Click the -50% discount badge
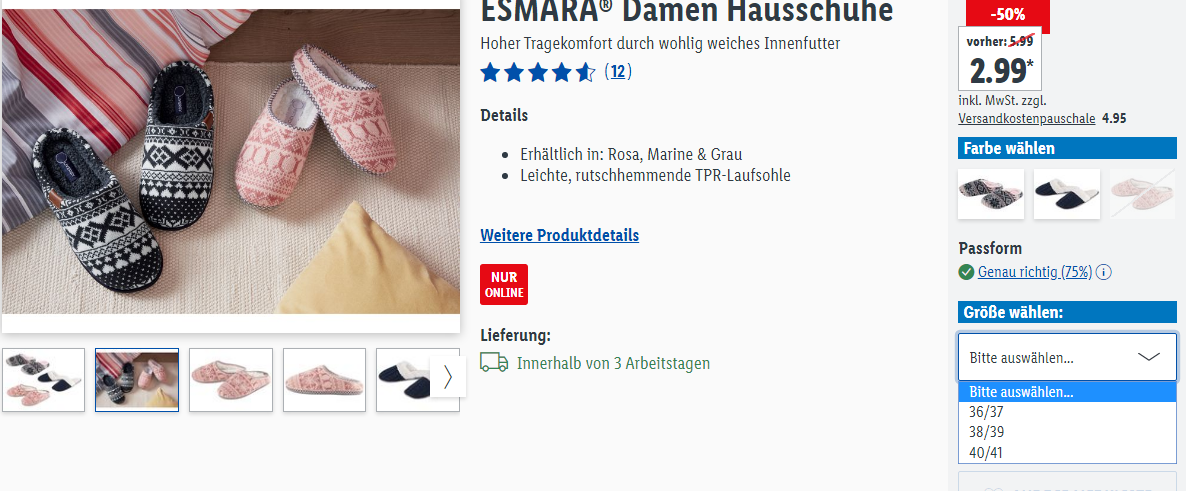 (1007, 13)
